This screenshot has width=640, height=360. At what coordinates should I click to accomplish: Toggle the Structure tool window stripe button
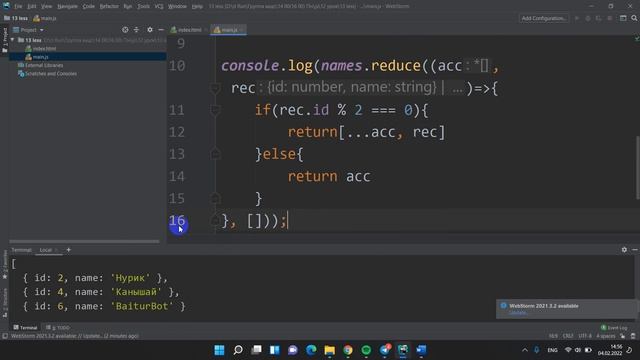coord(5,303)
